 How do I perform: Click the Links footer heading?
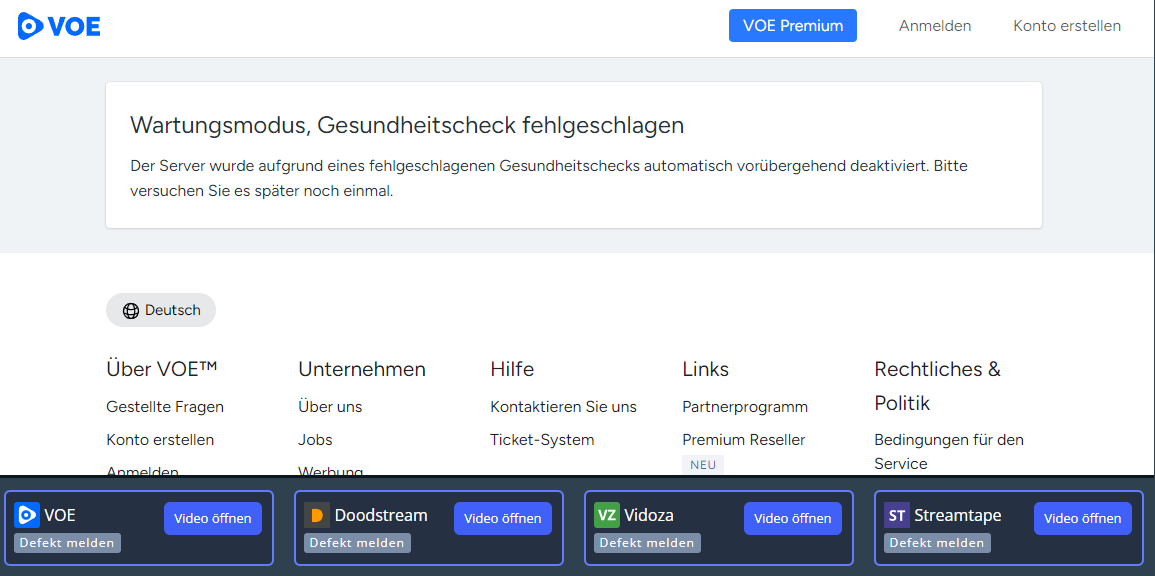point(706,369)
